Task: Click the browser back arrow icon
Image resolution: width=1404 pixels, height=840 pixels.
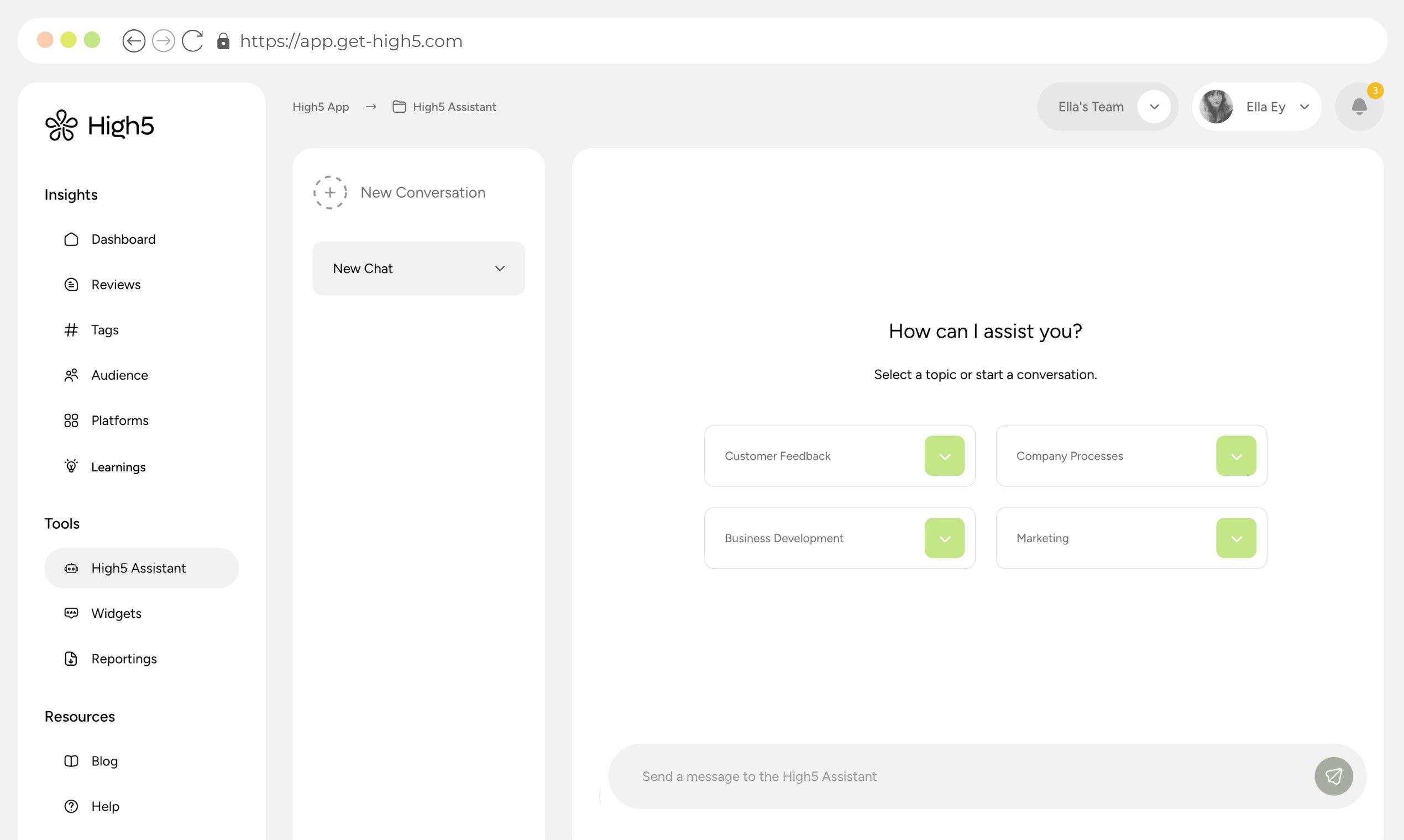Action: point(134,41)
